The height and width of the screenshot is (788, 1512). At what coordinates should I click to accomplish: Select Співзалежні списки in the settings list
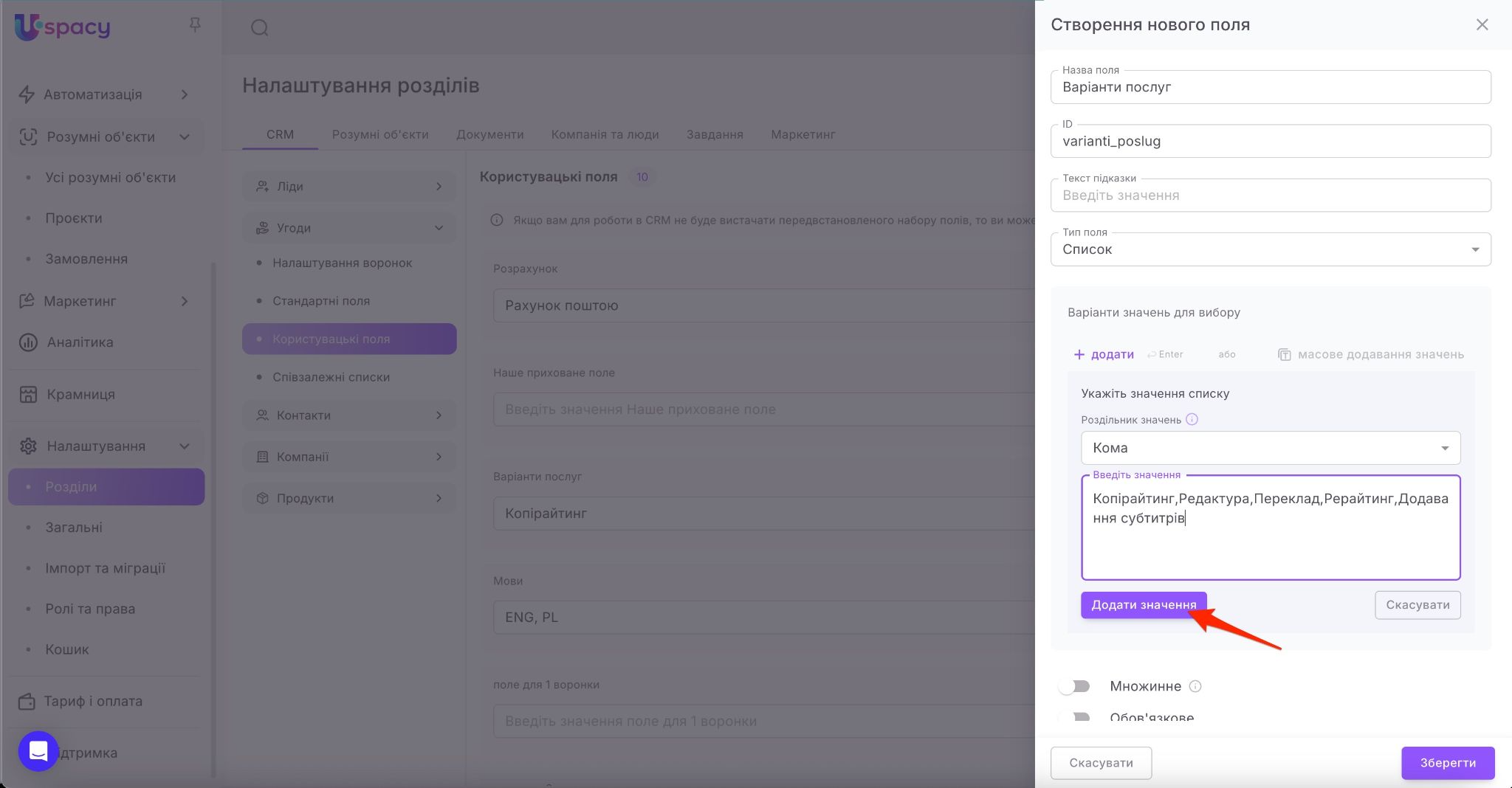tap(331, 377)
